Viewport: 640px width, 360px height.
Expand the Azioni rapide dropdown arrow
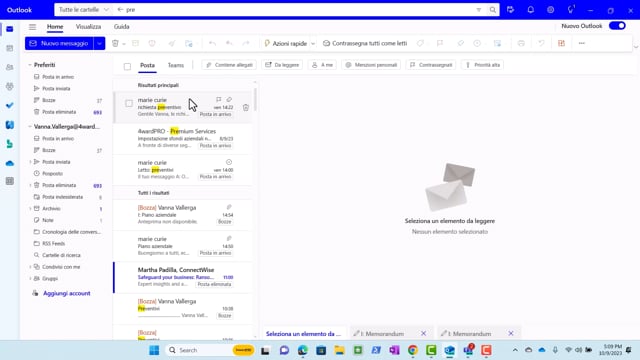pos(313,43)
